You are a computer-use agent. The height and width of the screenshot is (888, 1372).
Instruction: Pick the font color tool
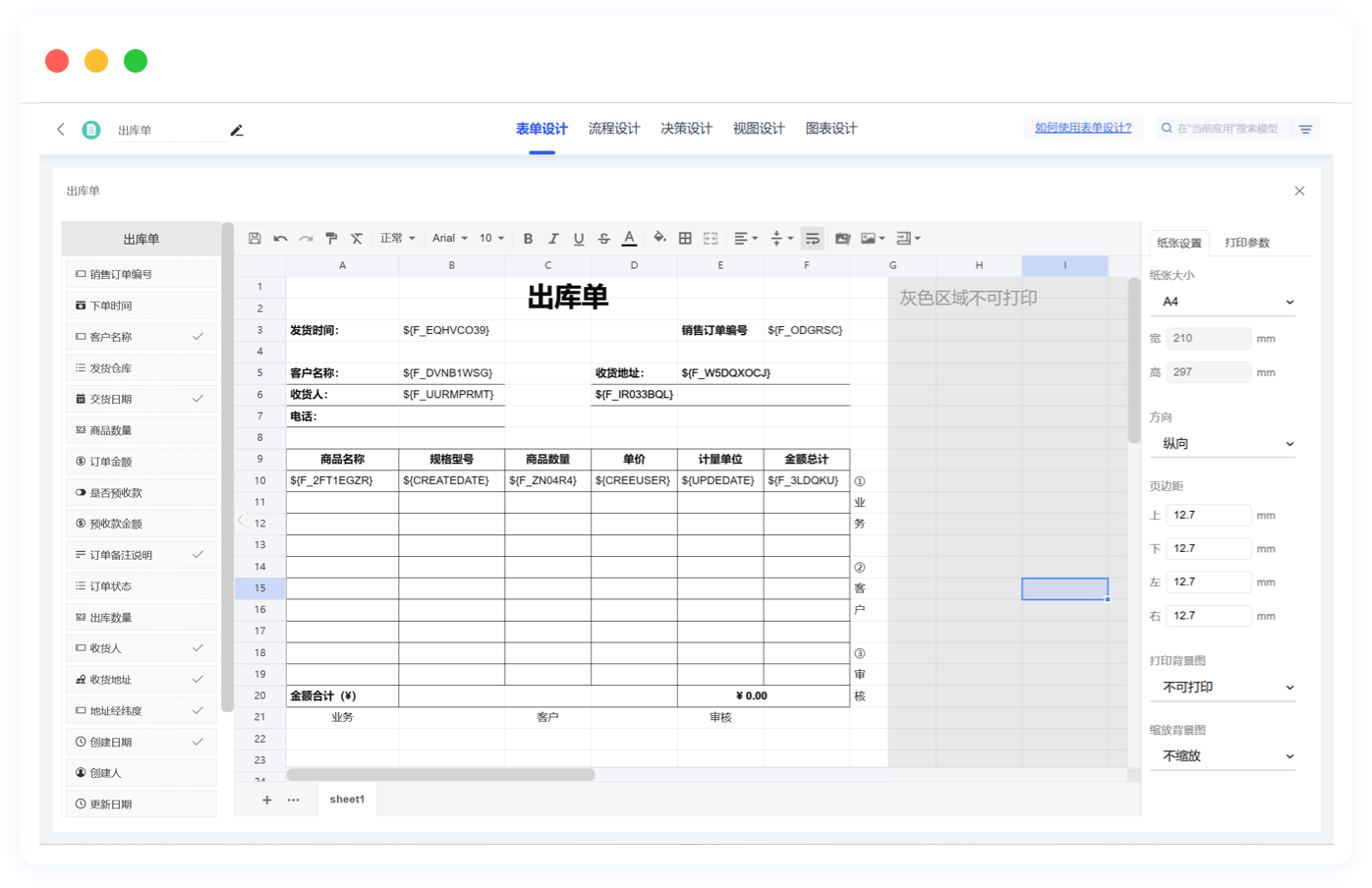coord(630,239)
